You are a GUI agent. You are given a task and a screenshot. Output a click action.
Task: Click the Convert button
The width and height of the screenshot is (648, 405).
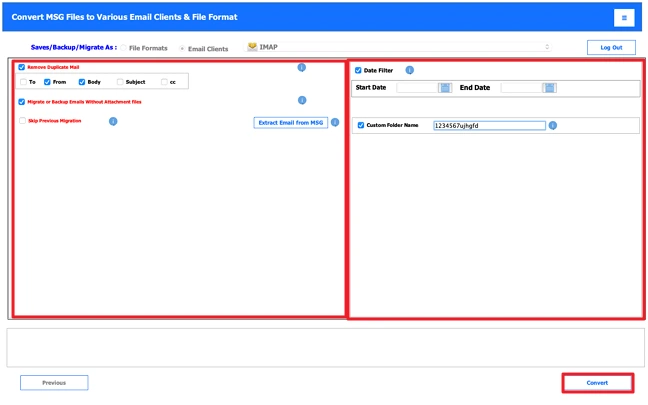[597, 382]
